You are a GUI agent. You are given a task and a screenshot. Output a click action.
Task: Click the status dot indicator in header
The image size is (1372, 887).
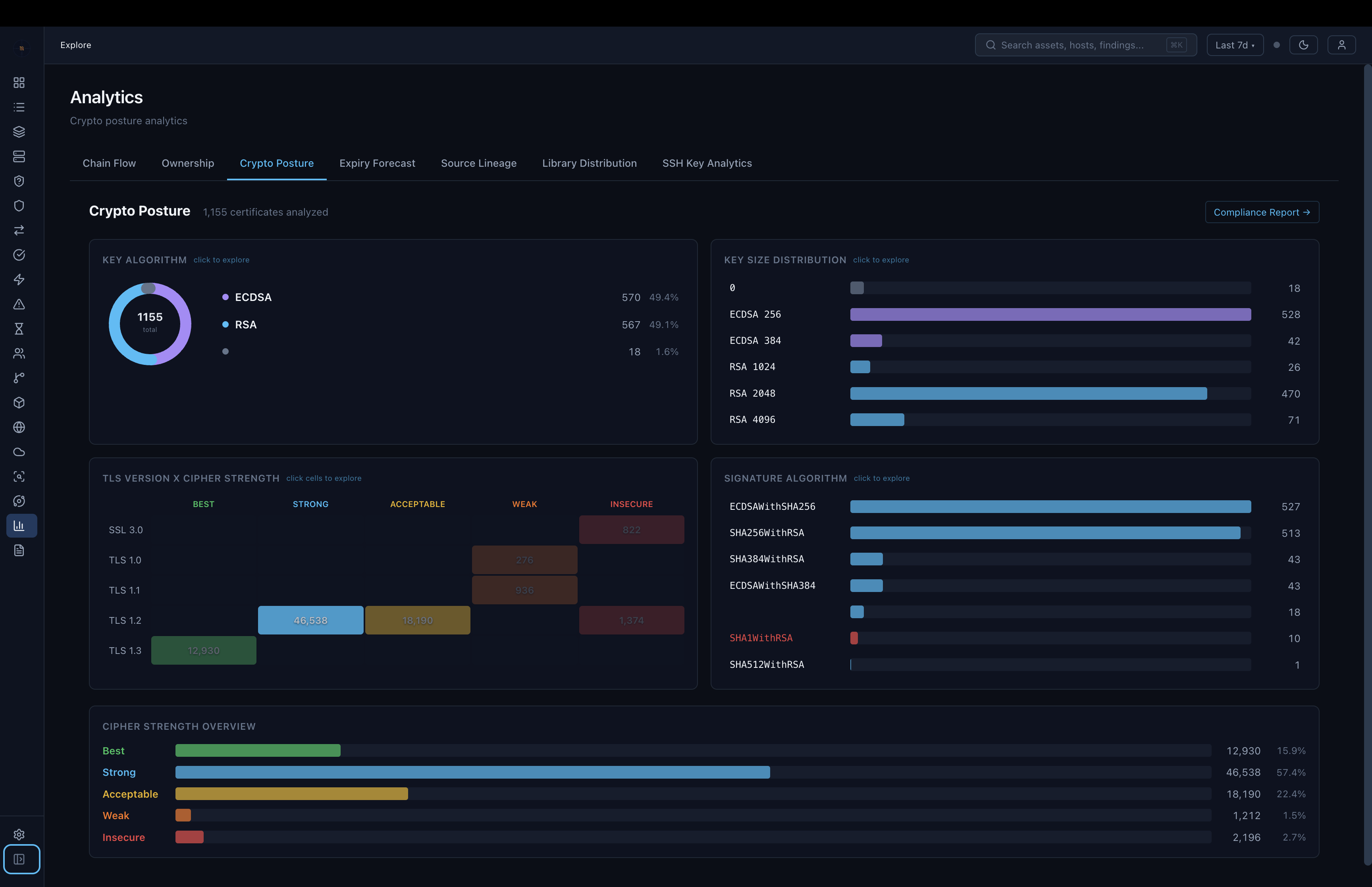point(1276,45)
